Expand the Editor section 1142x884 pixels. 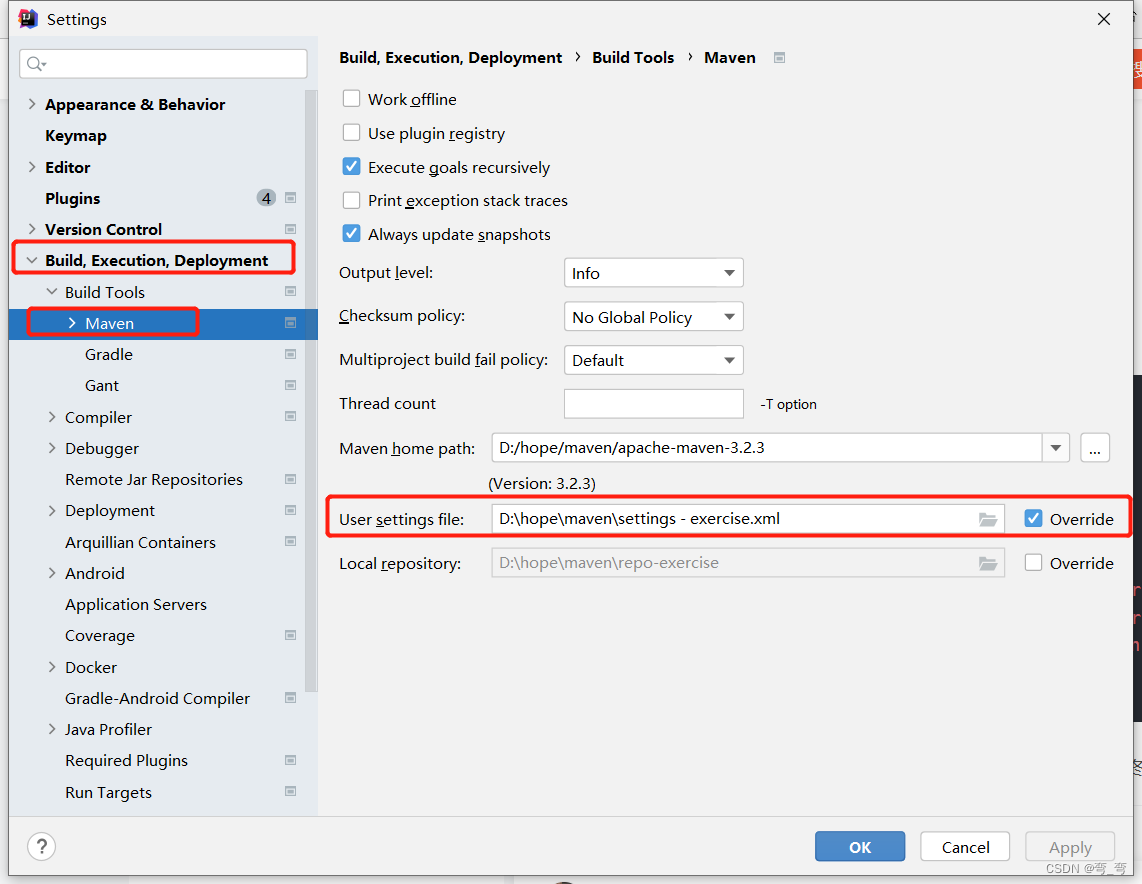31,167
